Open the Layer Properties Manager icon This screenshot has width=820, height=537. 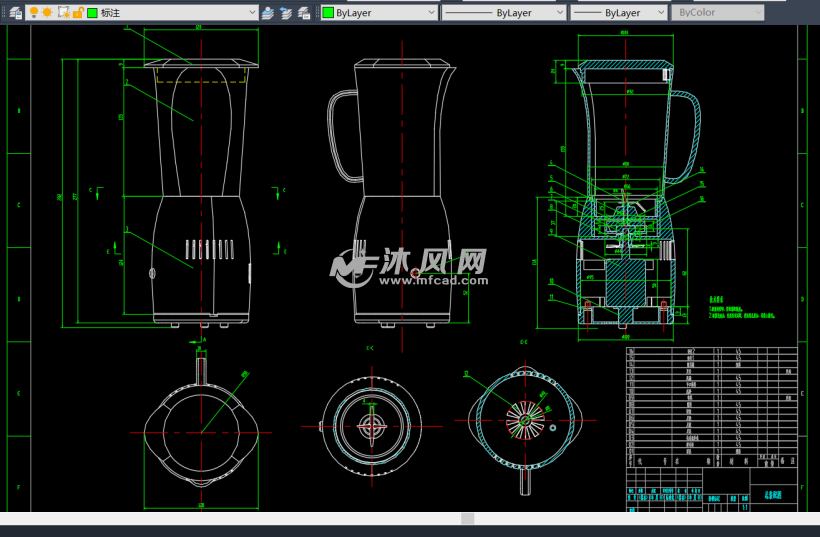pos(14,12)
